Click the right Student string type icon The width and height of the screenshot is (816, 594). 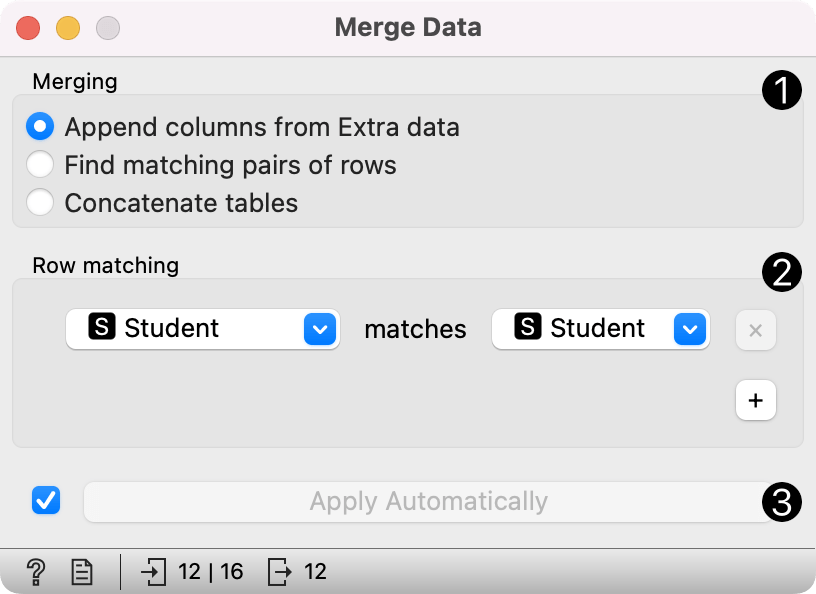(528, 327)
